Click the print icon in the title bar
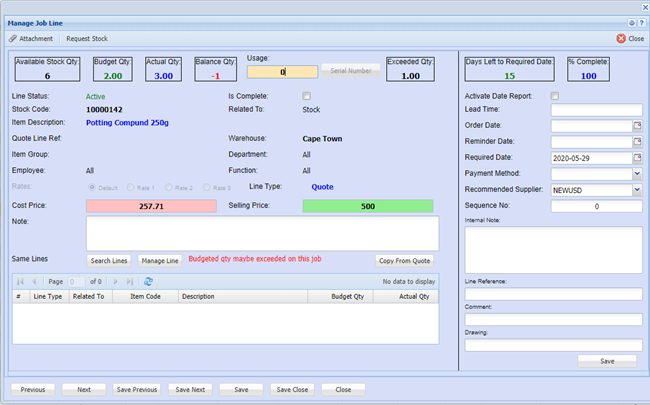Screen dimensions: 650x405 (x=630, y=22)
